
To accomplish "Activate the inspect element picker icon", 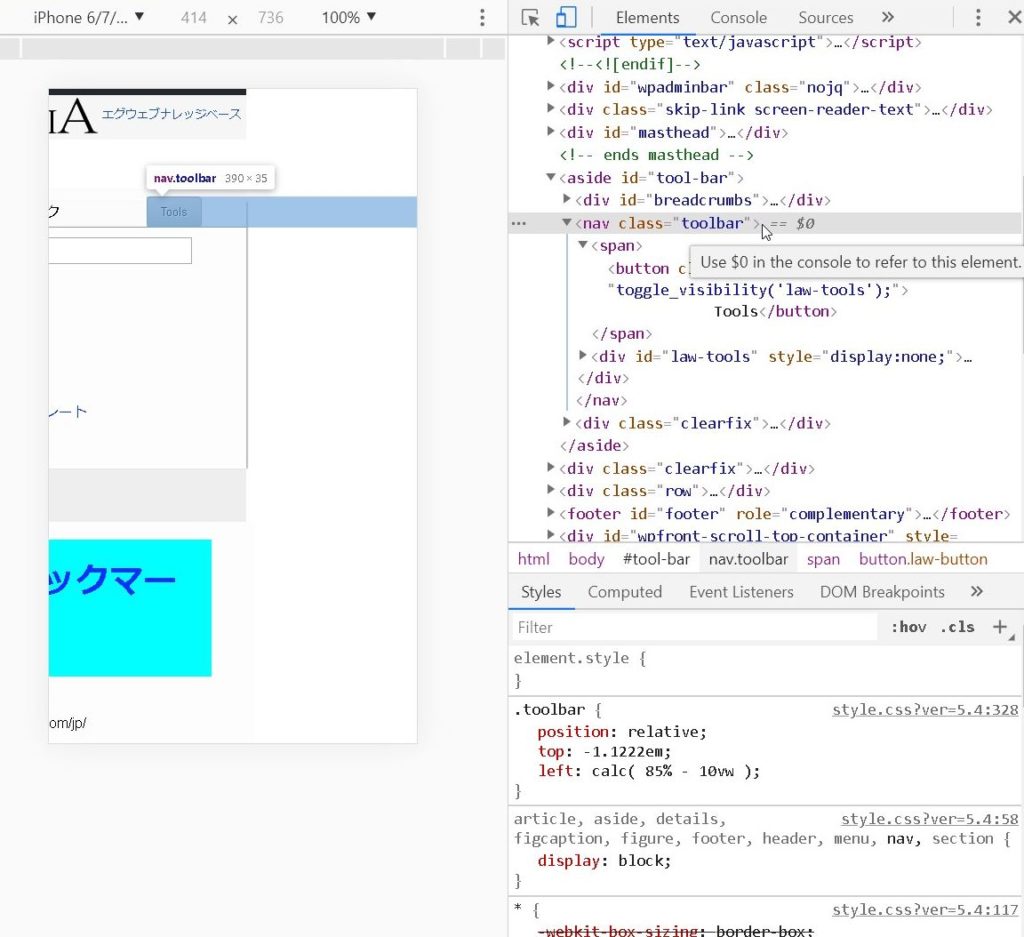I will [531, 18].
